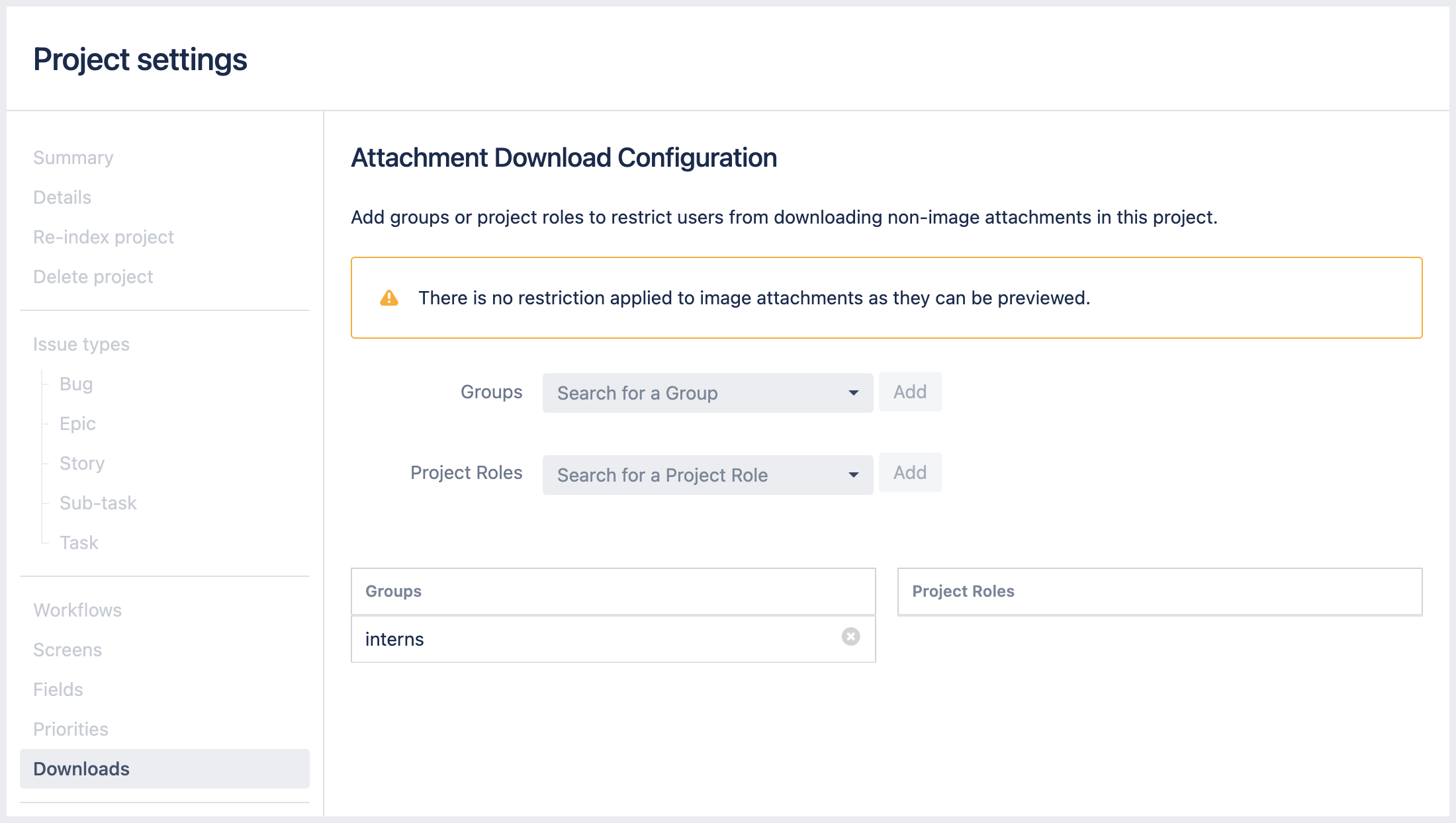Select the Bug issue type

75,384
